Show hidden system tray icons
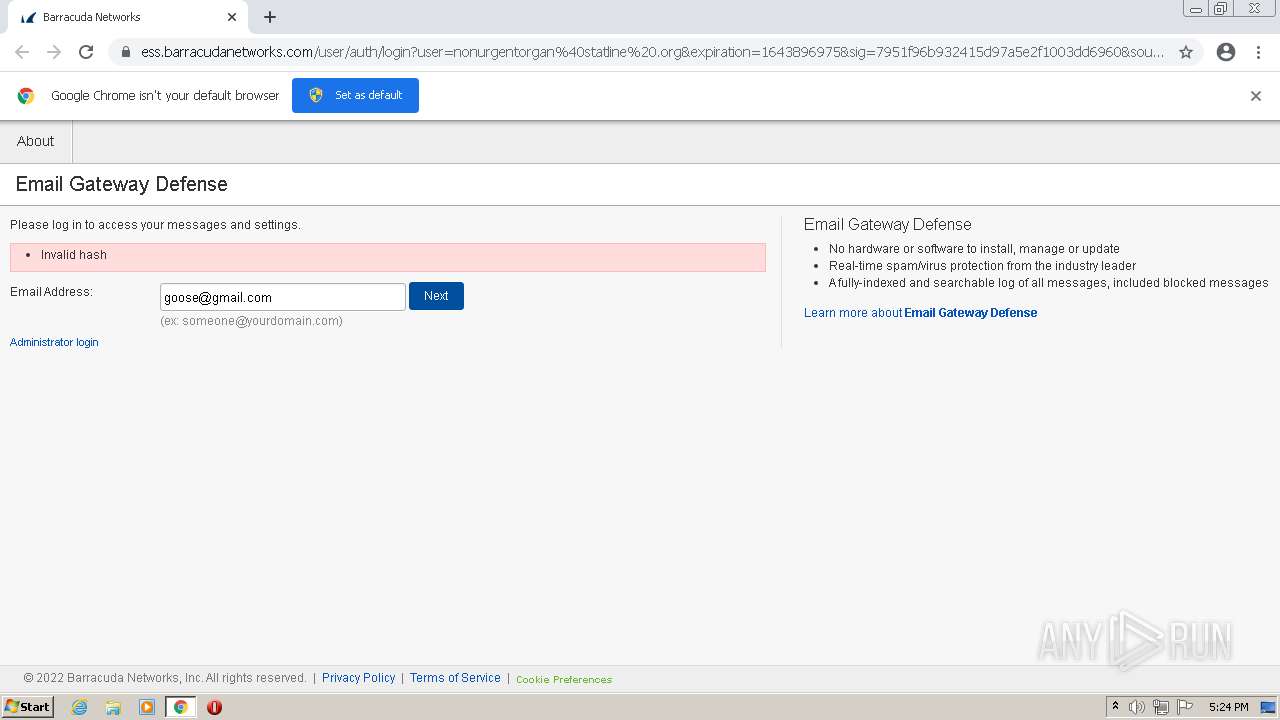The width and height of the screenshot is (1280, 720). click(1116, 707)
